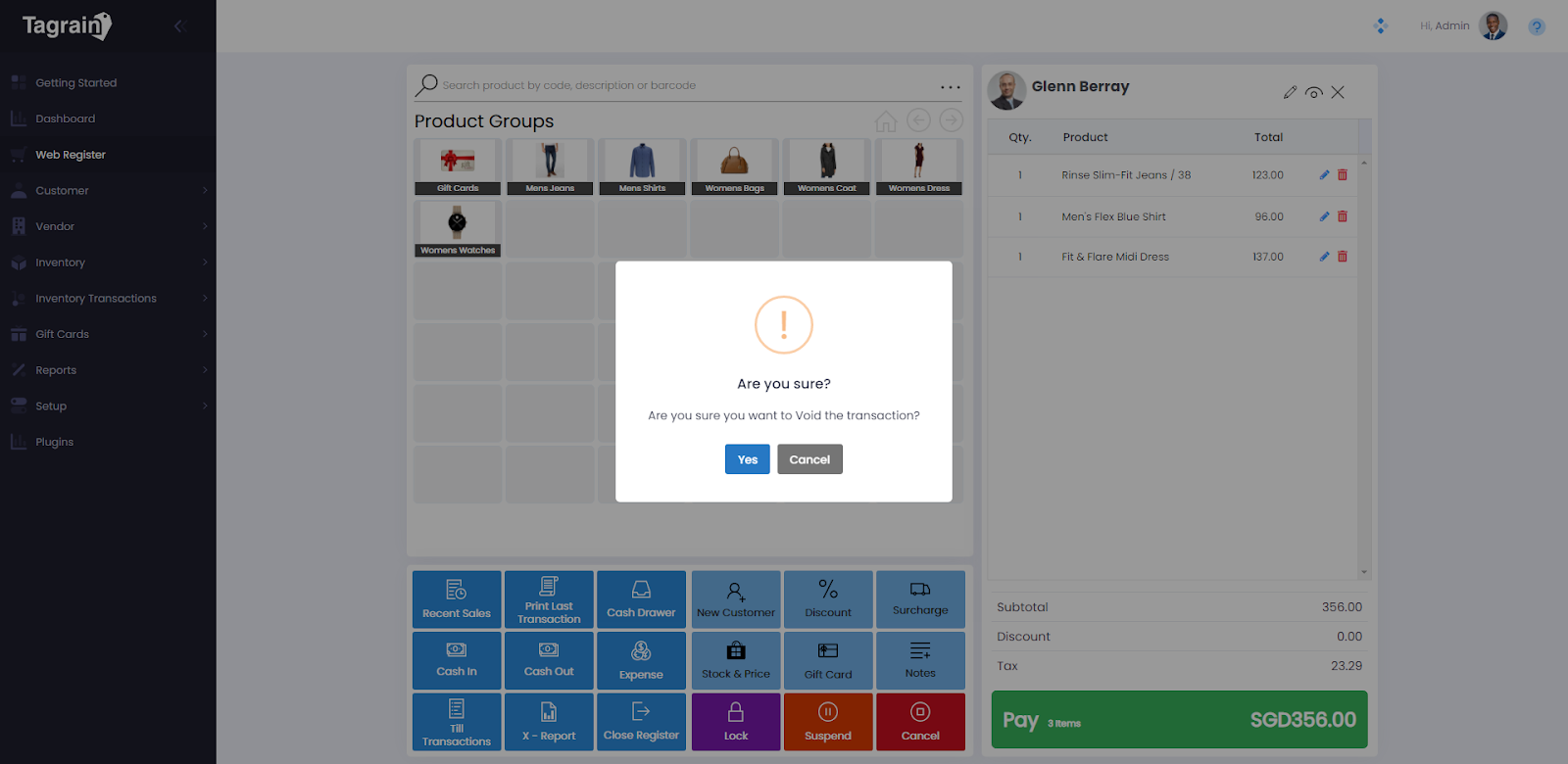
Task: Edit the Fit & Flare Midi Dress line
Action: click(x=1324, y=257)
